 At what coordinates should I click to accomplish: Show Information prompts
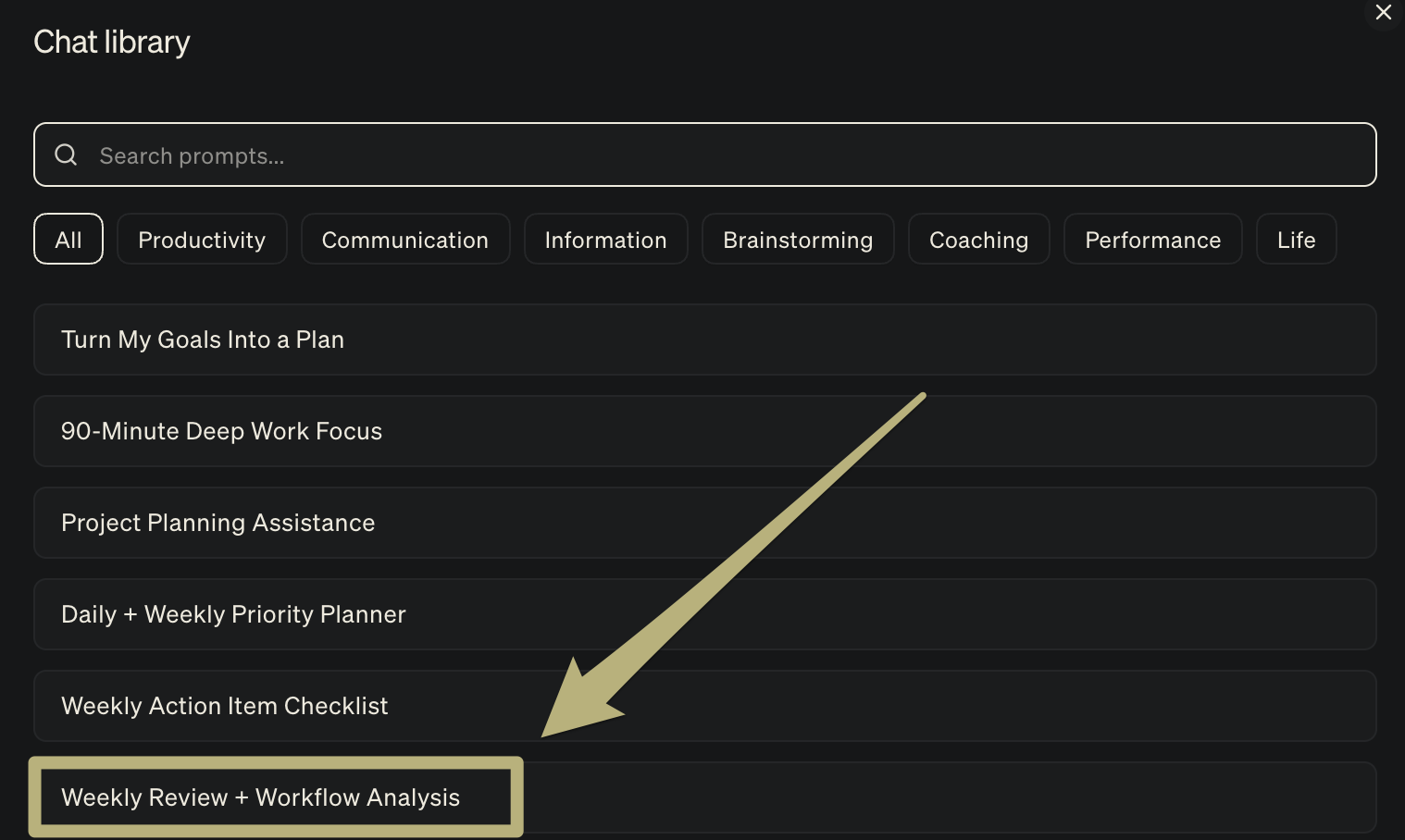[605, 240]
